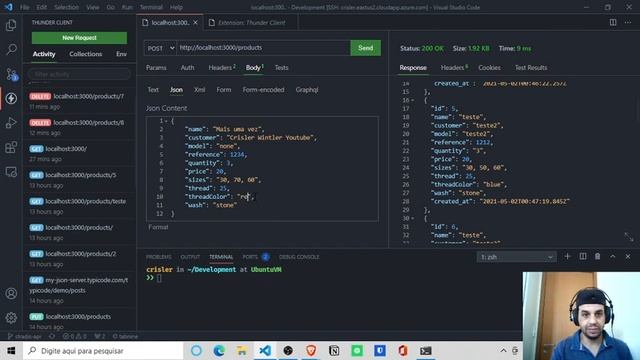Screen dimensions: 640x360
Task: Open the Accounts icon in activity bar
Action: point(11,293)
